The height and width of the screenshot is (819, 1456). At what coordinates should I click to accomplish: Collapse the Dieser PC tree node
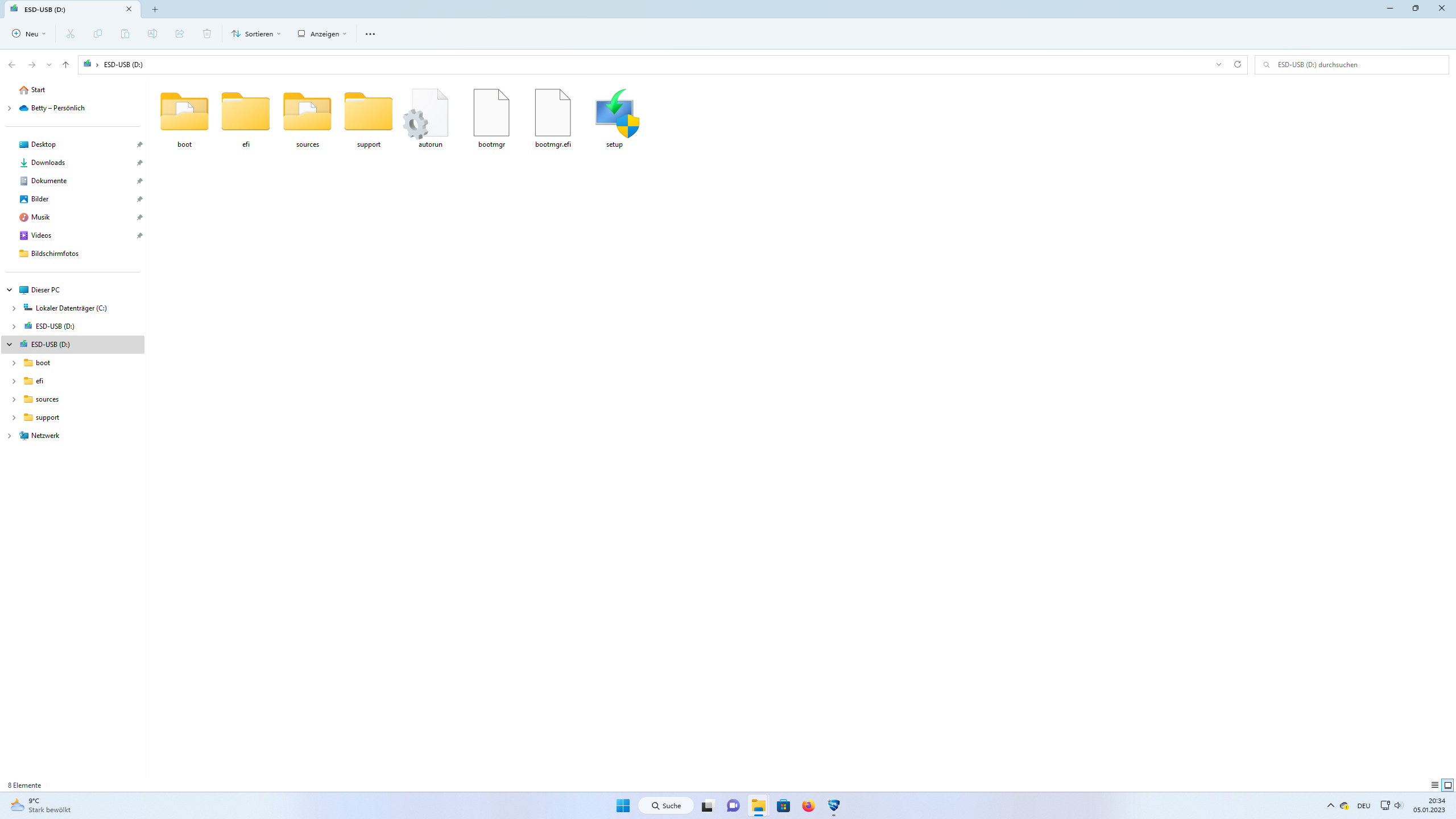click(10, 290)
